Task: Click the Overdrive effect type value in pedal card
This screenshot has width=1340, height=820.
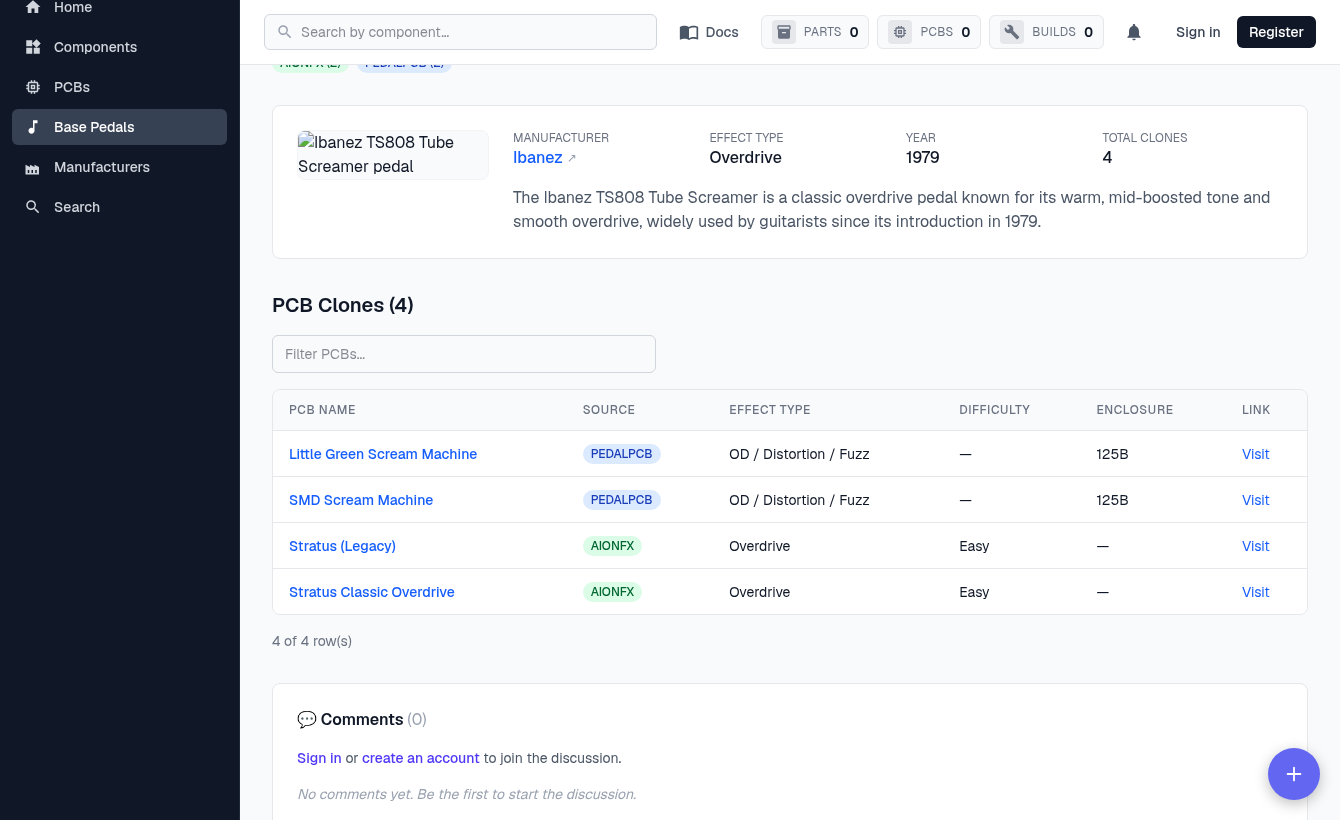Action: click(x=746, y=157)
